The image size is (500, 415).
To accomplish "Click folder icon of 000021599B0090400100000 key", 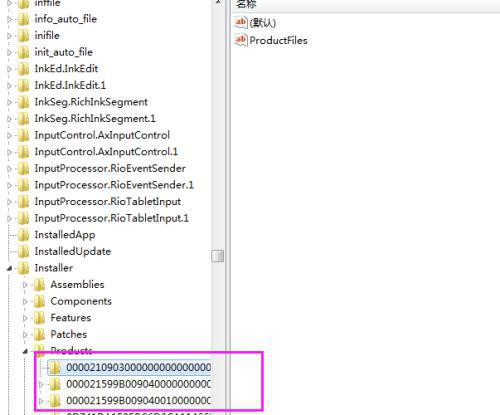I will click(x=55, y=400).
